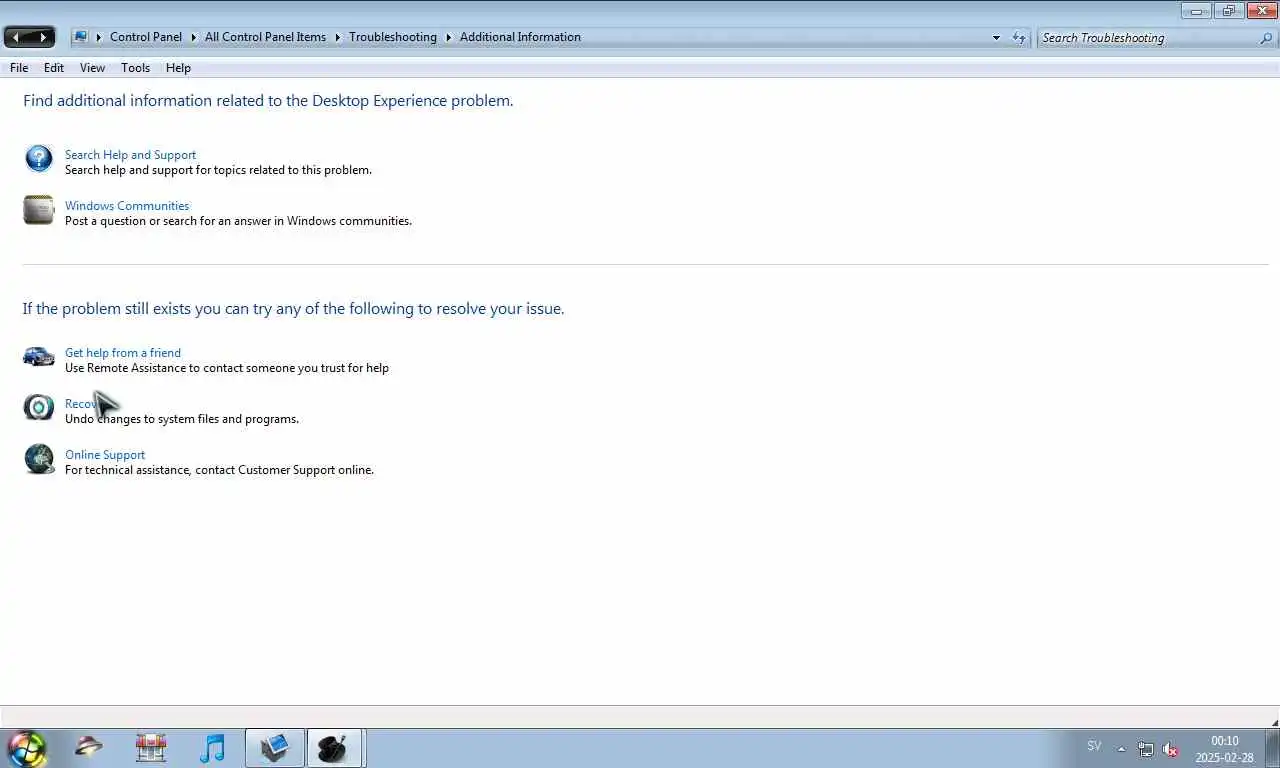Viewport: 1280px width, 768px height.
Task: Expand the arrow after All Control Panel Items
Action: coord(337,37)
